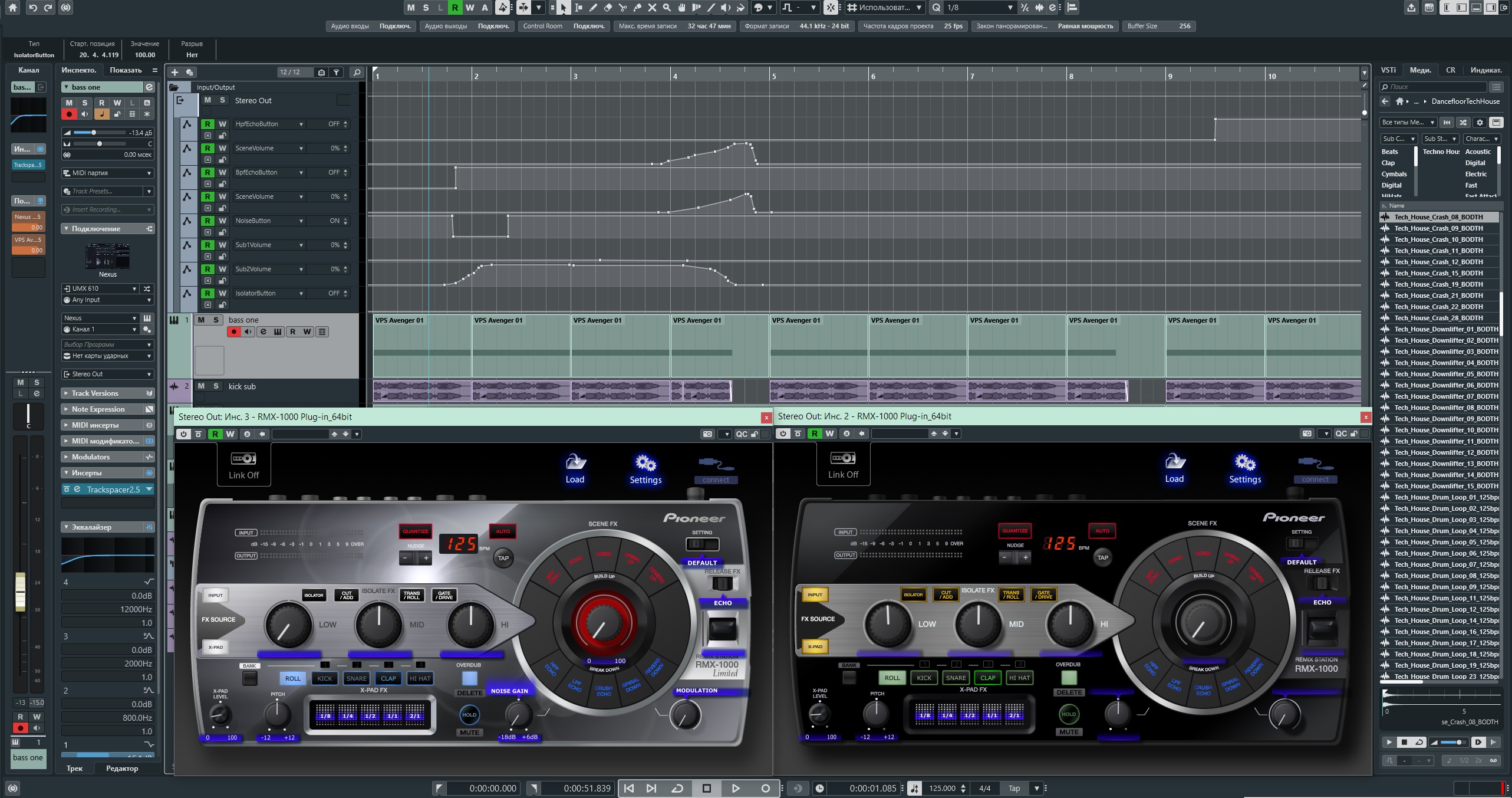Enable QUANTIZE on the left RMX-1000
The width and height of the screenshot is (1512, 798).
[x=416, y=531]
